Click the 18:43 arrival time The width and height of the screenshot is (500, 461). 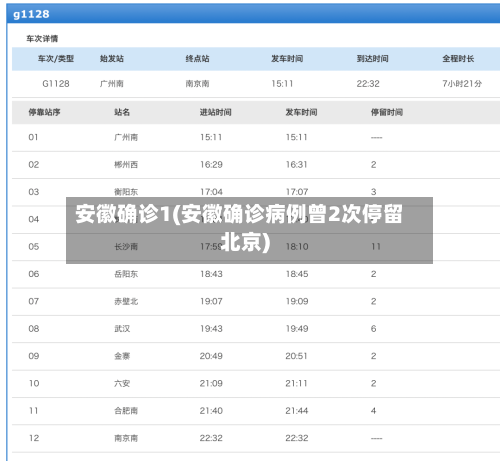211,274
